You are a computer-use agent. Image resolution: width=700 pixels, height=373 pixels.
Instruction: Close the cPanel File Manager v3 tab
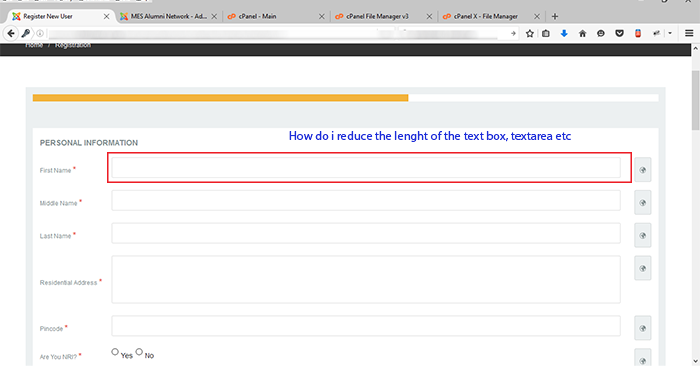(x=429, y=17)
